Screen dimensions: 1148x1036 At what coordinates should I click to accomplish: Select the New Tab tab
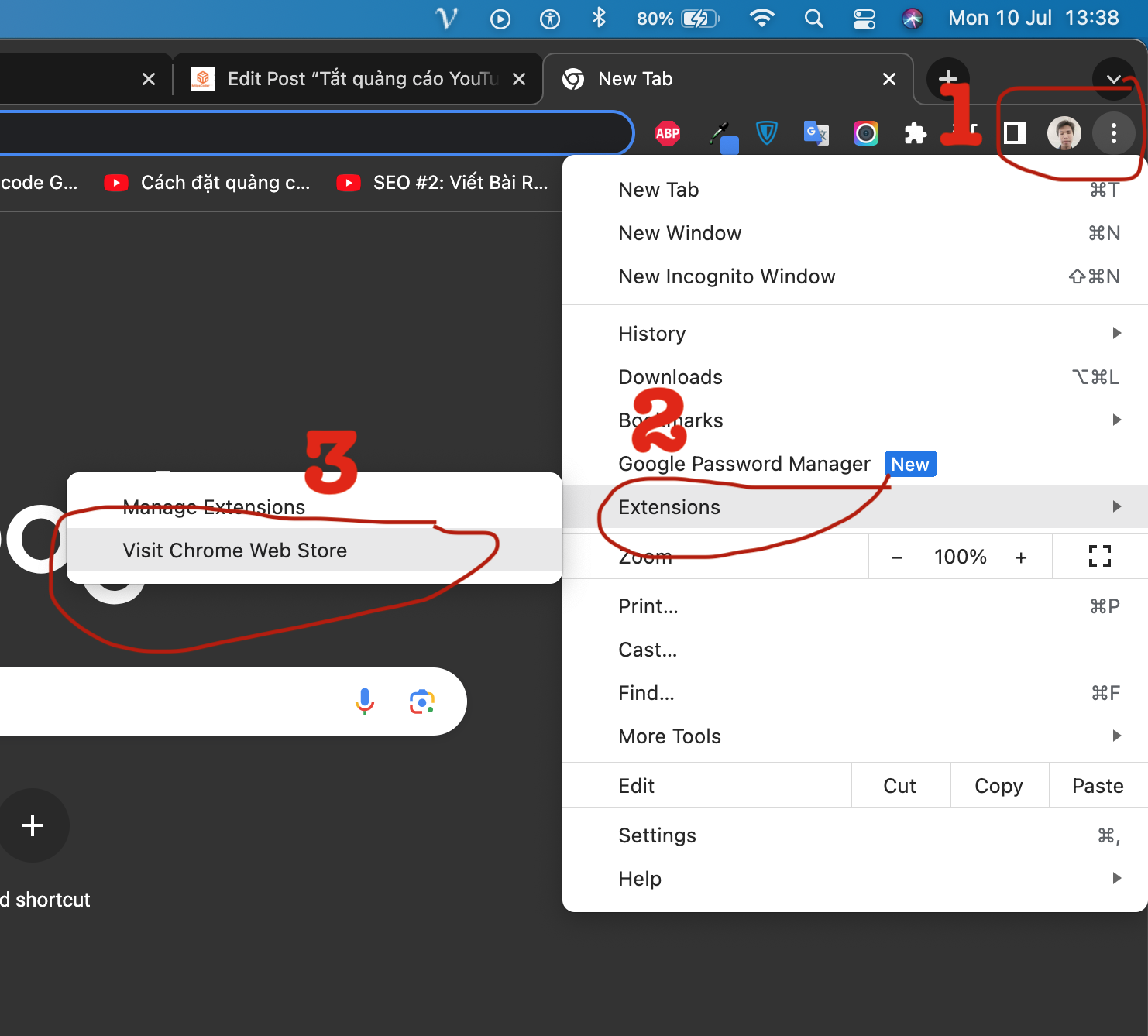(x=728, y=79)
